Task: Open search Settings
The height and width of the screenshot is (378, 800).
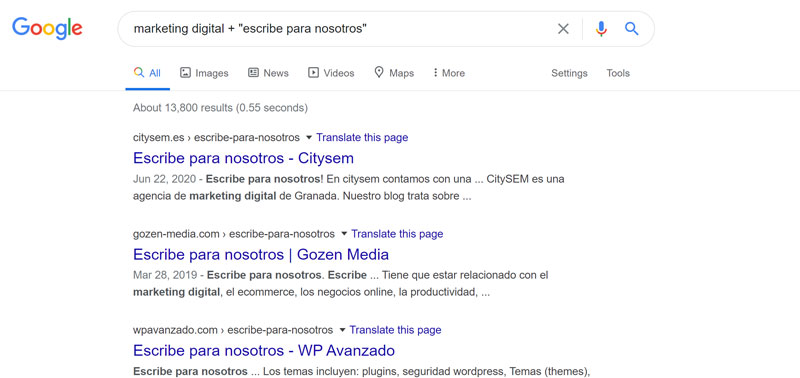Action: coord(569,73)
